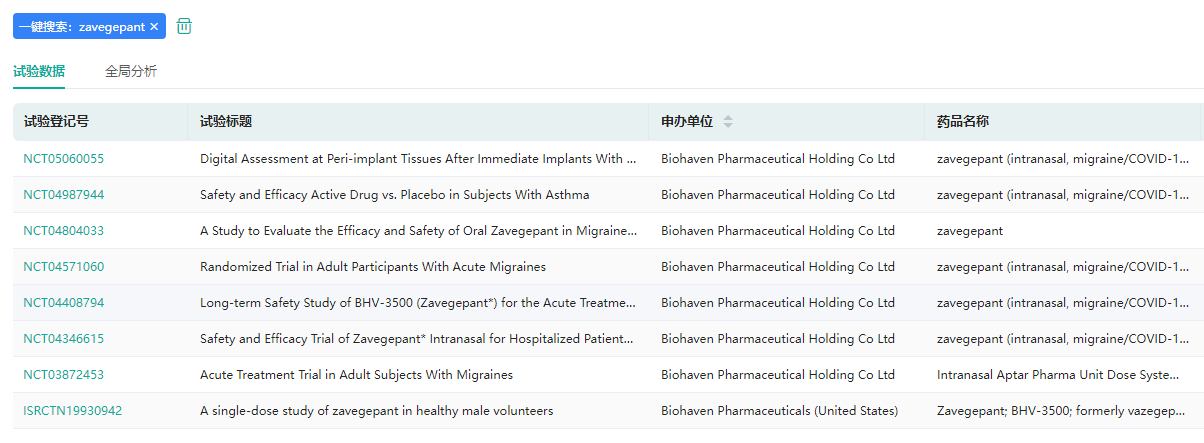Screen dimensions: 1204x443
Task: Click the trash icon to clear filters
Action: click(184, 26)
